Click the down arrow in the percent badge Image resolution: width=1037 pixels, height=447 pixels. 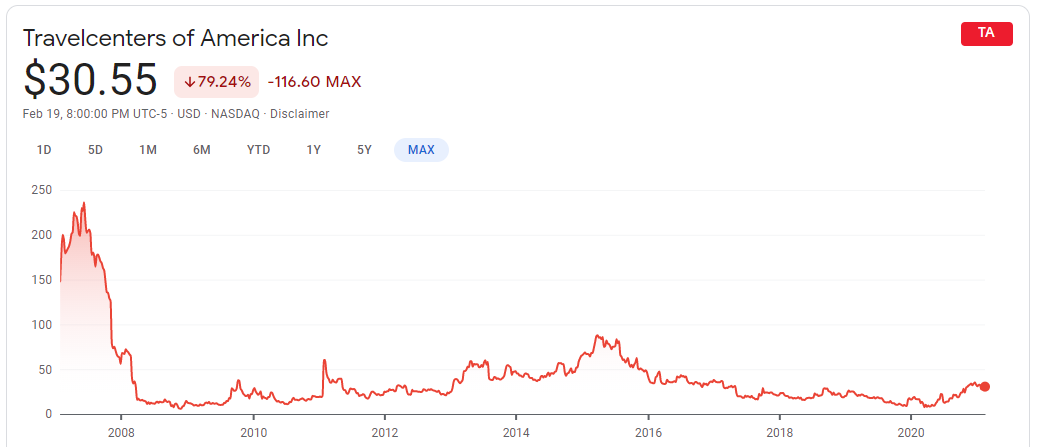(189, 82)
